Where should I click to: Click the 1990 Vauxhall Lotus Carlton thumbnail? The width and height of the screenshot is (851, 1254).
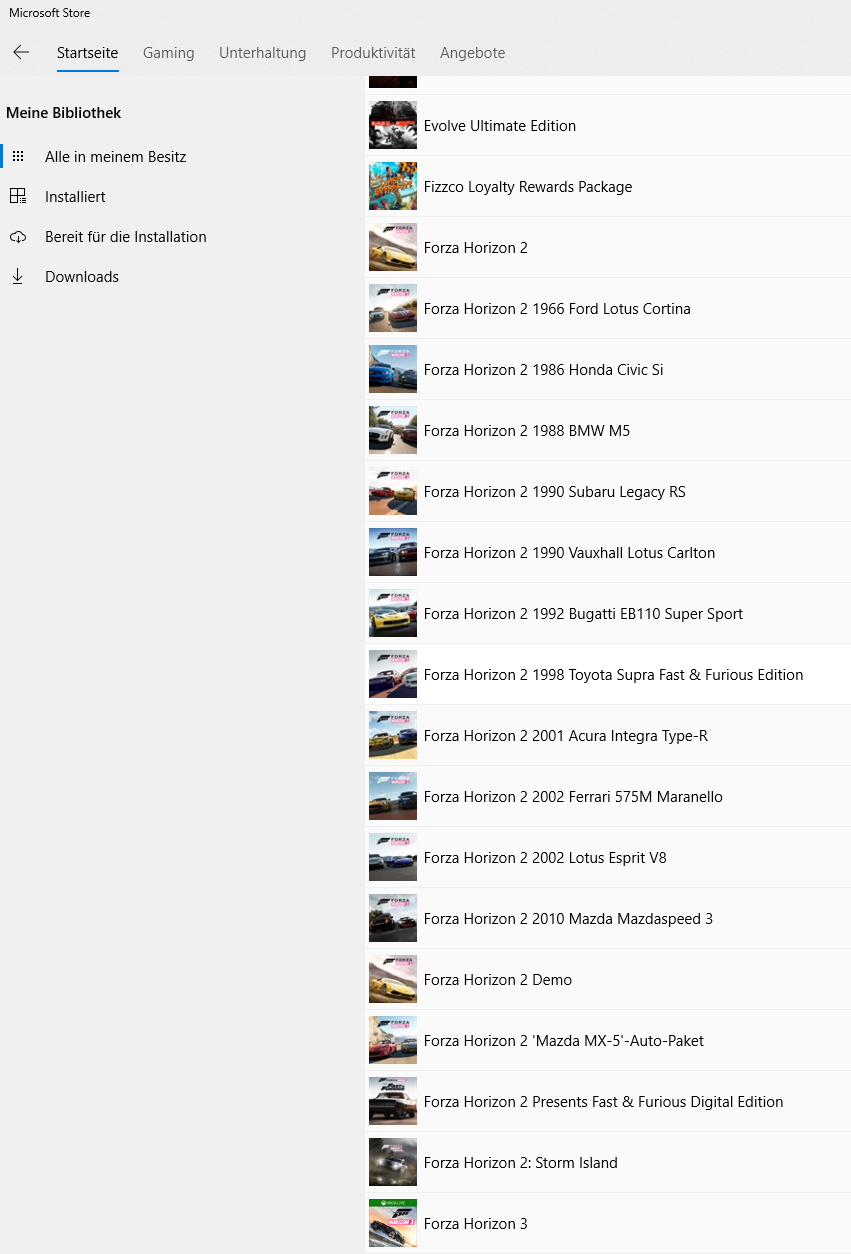tap(393, 552)
